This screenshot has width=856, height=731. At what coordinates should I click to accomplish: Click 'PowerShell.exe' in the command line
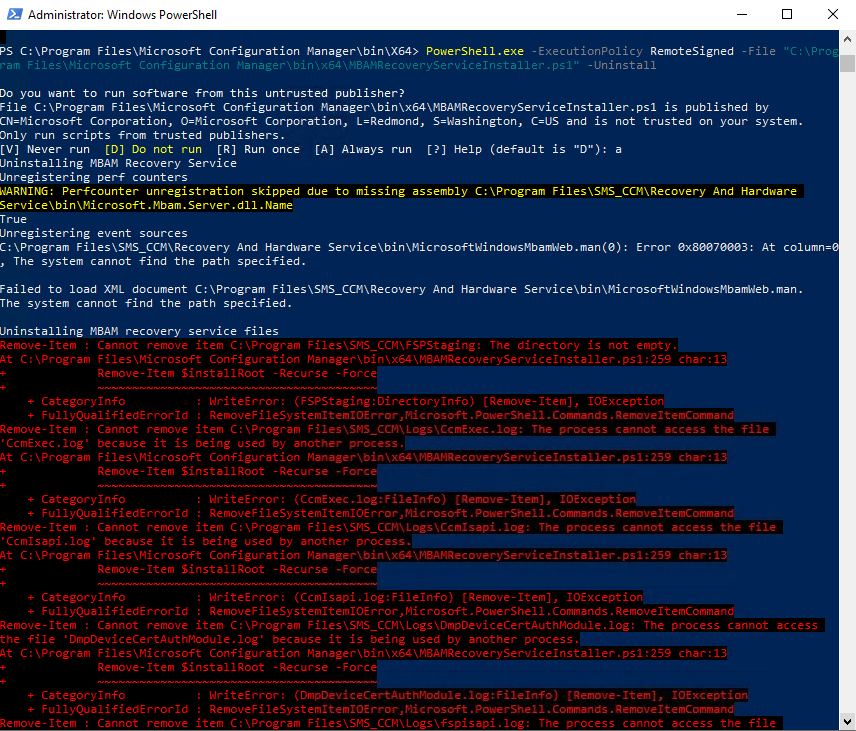[x=474, y=51]
